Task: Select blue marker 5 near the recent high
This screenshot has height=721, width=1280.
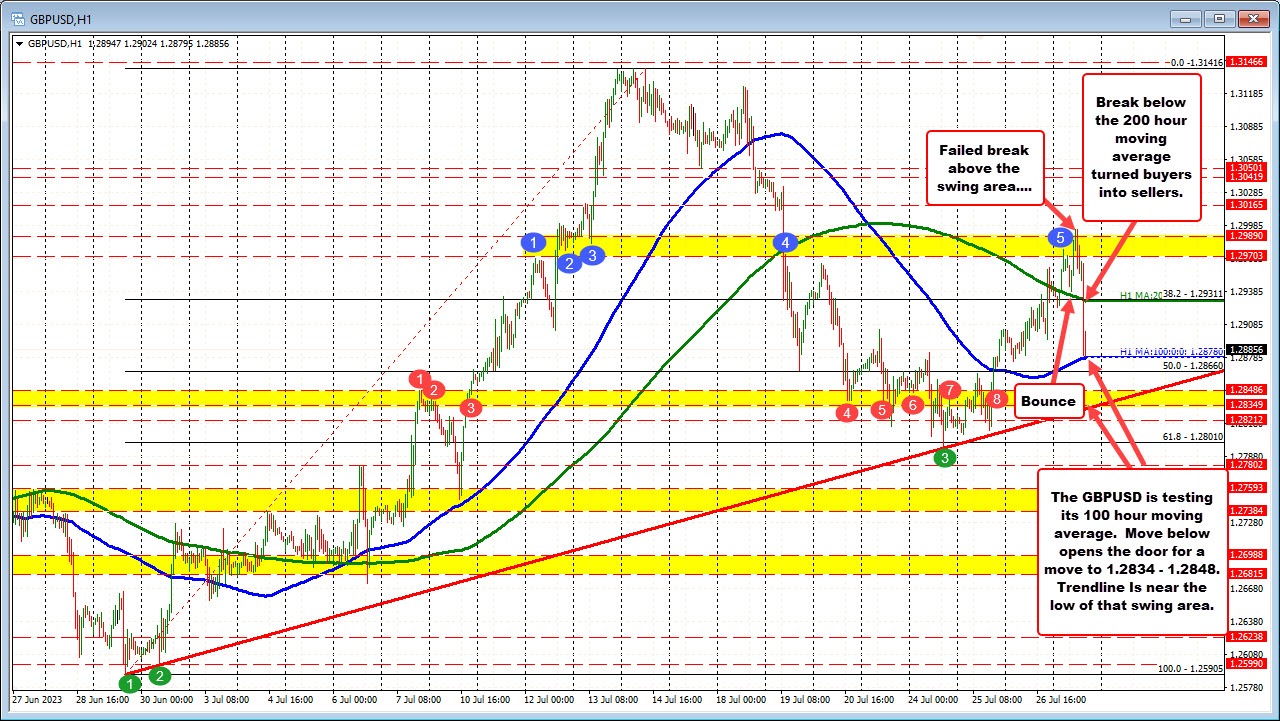Action: click(x=1059, y=239)
